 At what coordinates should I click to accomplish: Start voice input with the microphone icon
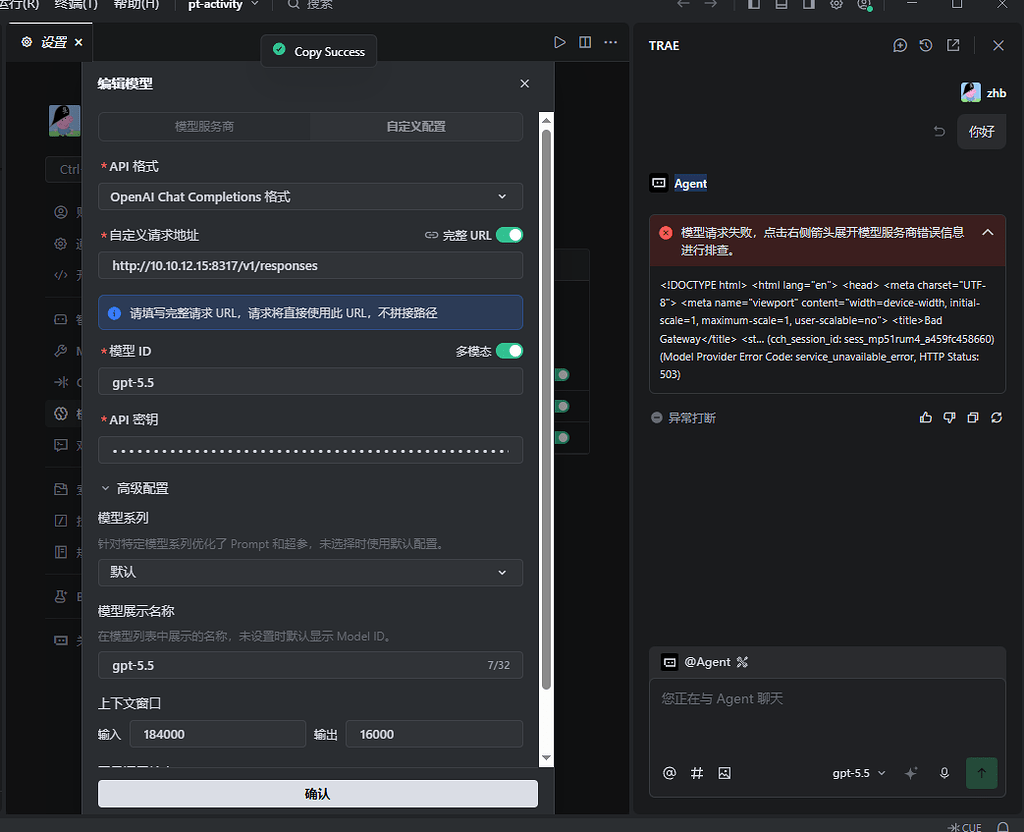[944, 773]
